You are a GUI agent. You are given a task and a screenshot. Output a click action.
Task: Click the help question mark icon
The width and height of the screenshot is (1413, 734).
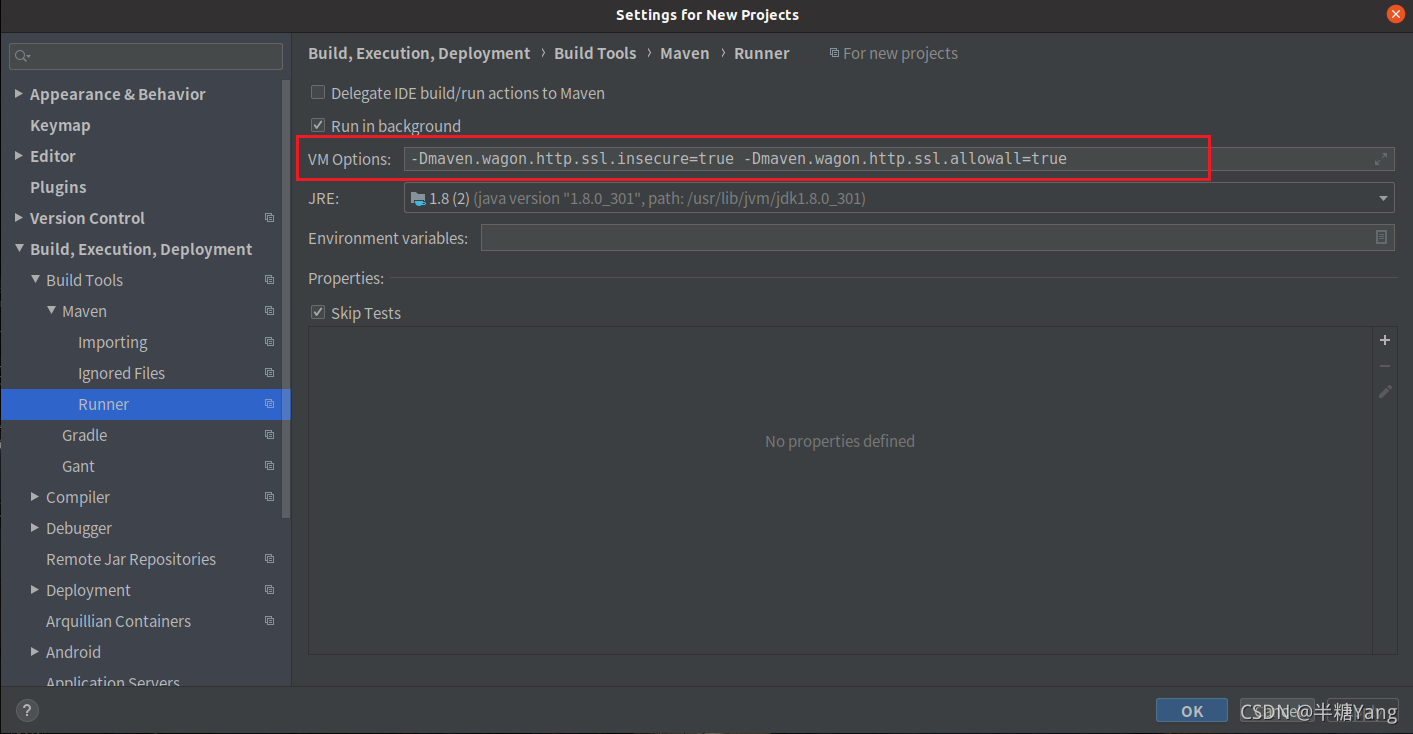(x=27, y=711)
